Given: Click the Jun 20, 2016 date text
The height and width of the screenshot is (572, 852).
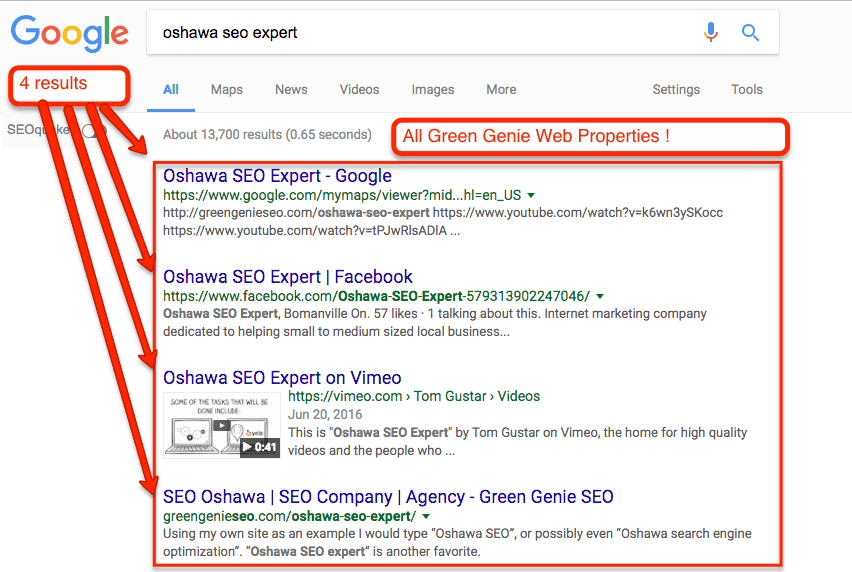Looking at the screenshot, I should click(x=325, y=414).
